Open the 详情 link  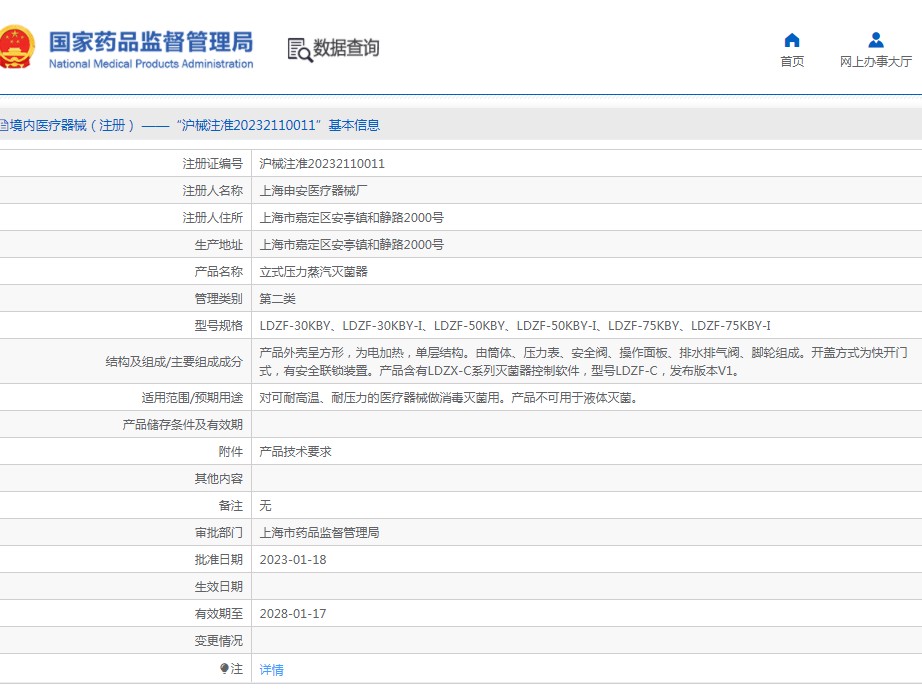(271, 670)
